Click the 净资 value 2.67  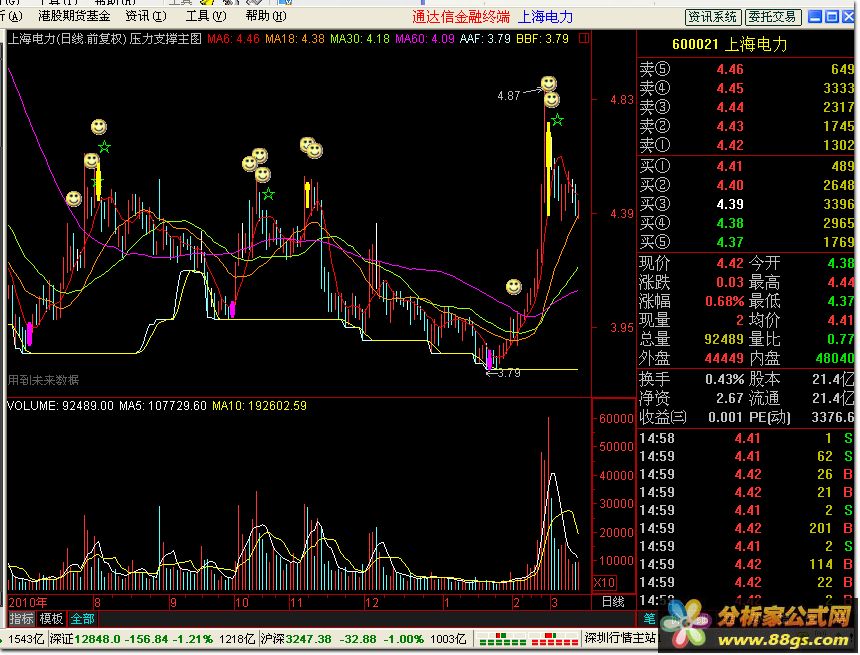[x=730, y=398]
